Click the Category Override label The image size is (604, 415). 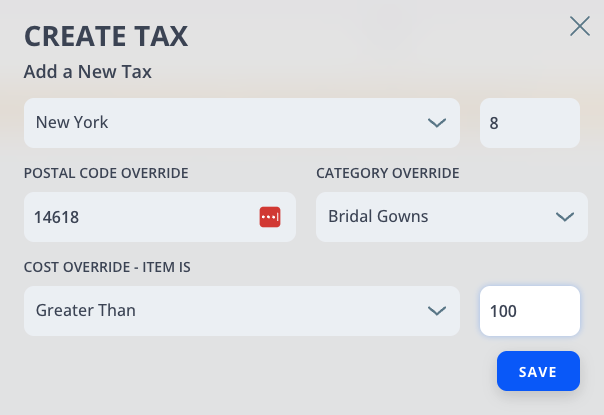pyautogui.click(x=388, y=173)
